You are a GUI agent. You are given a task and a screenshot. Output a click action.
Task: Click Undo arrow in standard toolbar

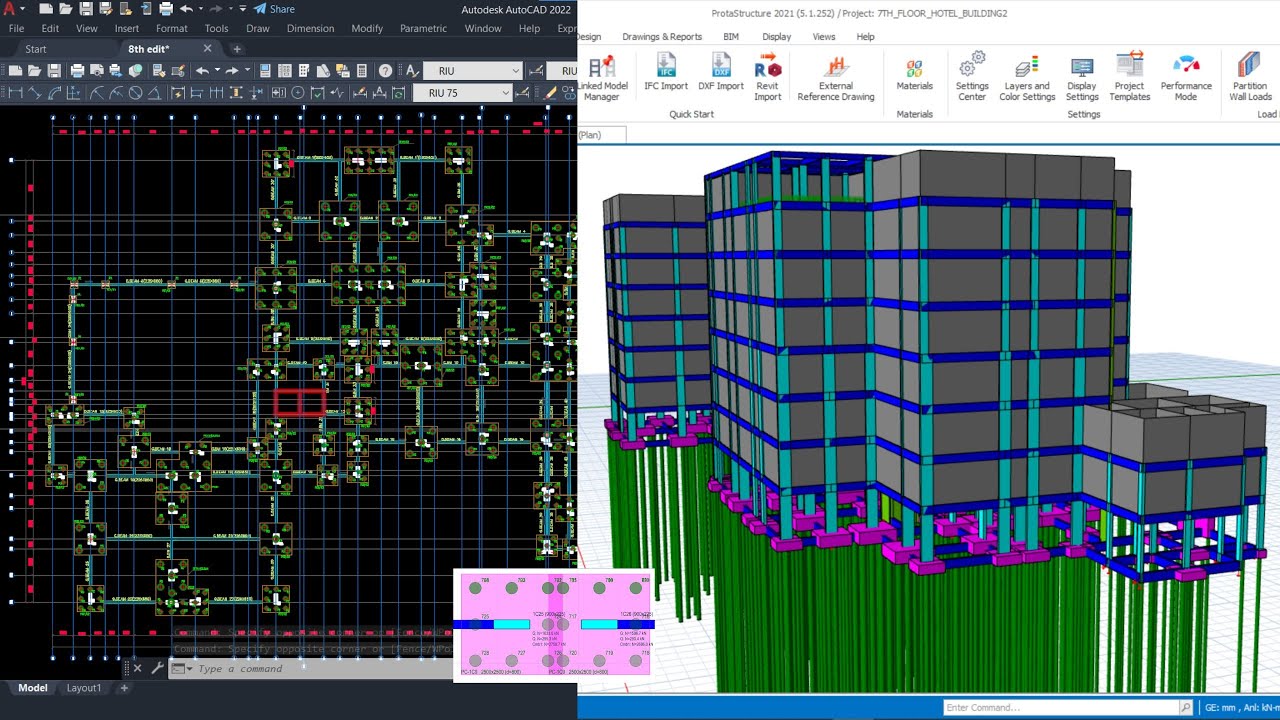tap(202, 71)
